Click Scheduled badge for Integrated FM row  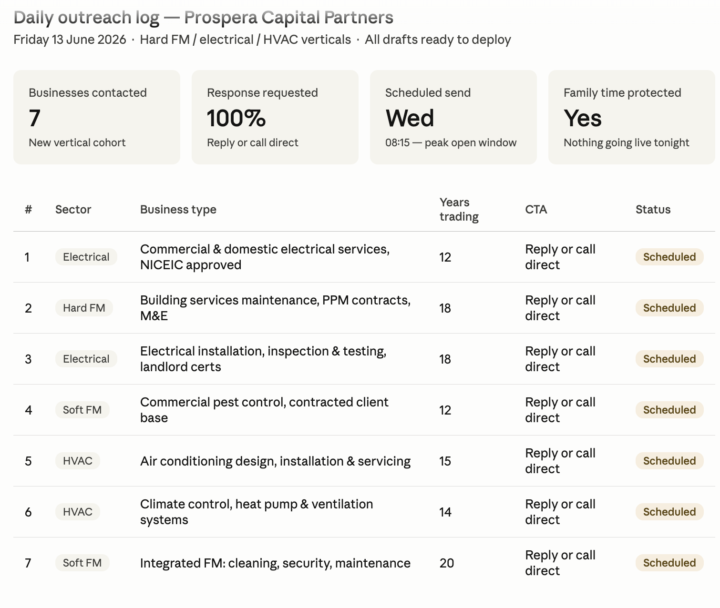point(669,563)
